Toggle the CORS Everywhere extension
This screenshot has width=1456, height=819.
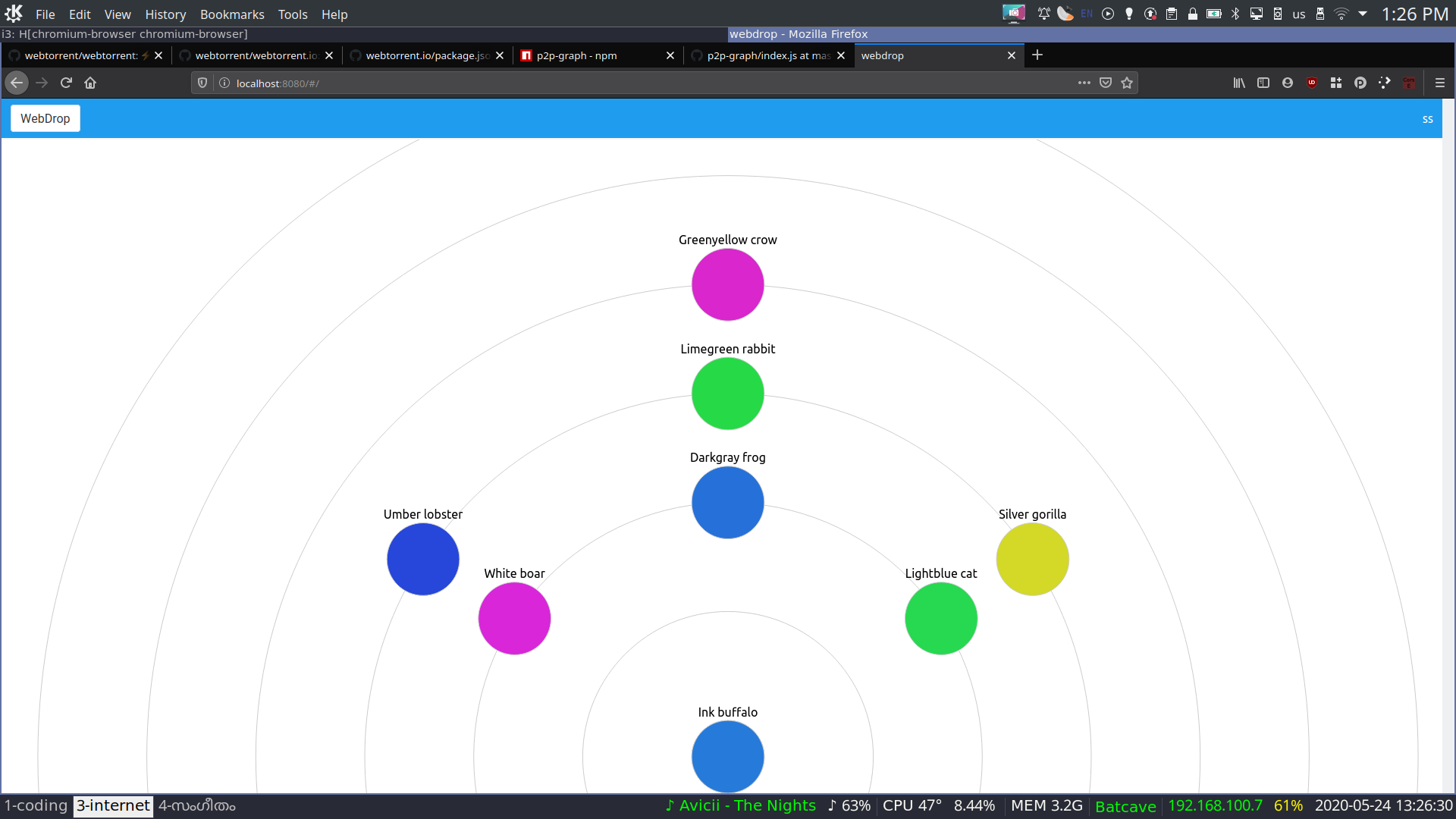(1409, 83)
